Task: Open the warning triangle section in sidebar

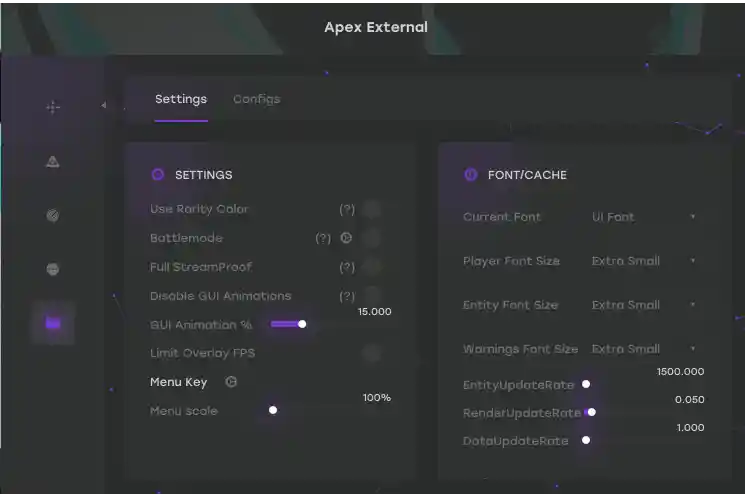Action: click(53, 162)
